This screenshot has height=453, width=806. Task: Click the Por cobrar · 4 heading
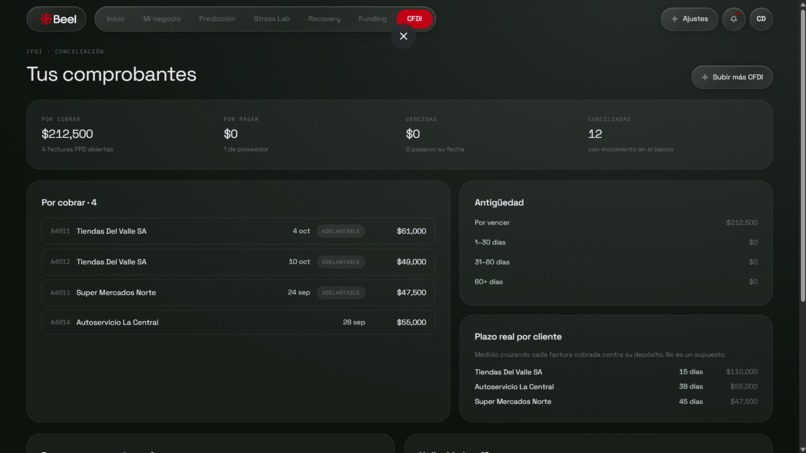click(x=69, y=203)
